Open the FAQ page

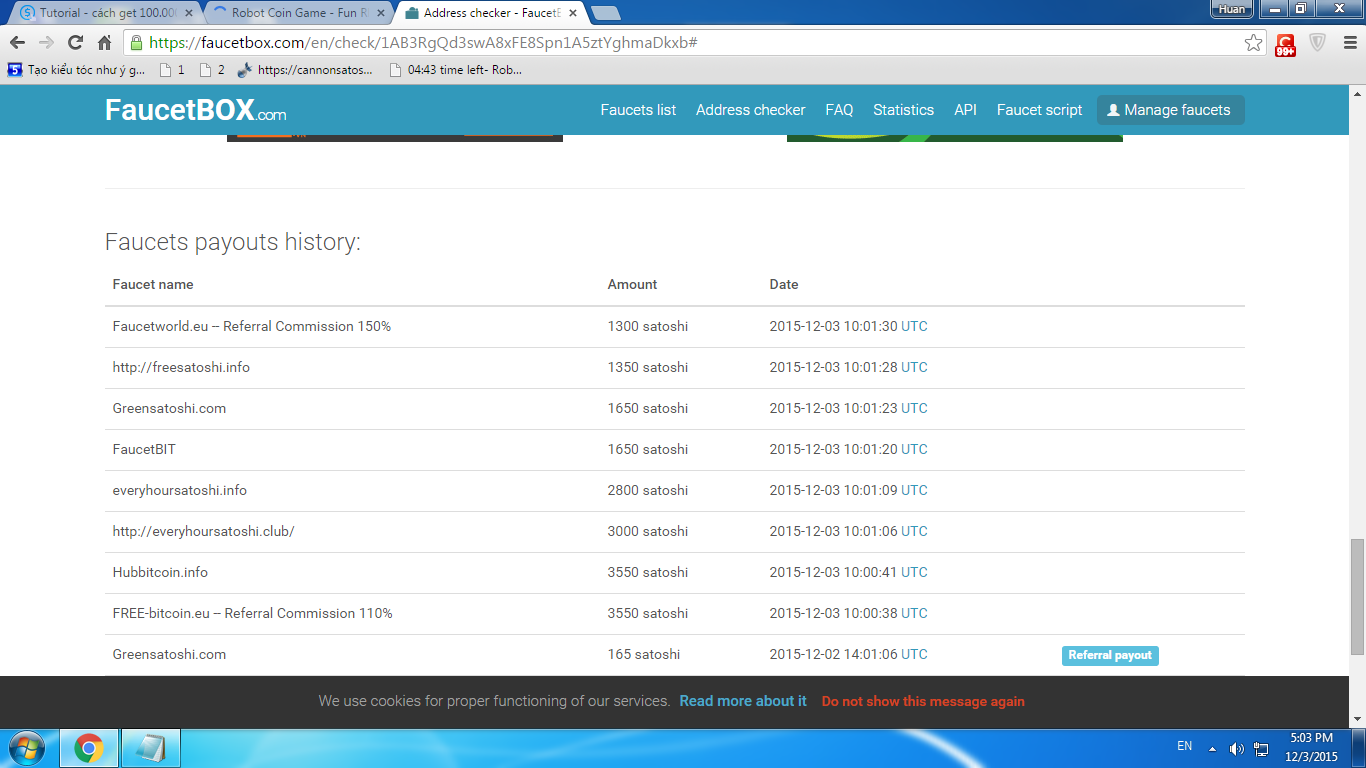pos(839,110)
